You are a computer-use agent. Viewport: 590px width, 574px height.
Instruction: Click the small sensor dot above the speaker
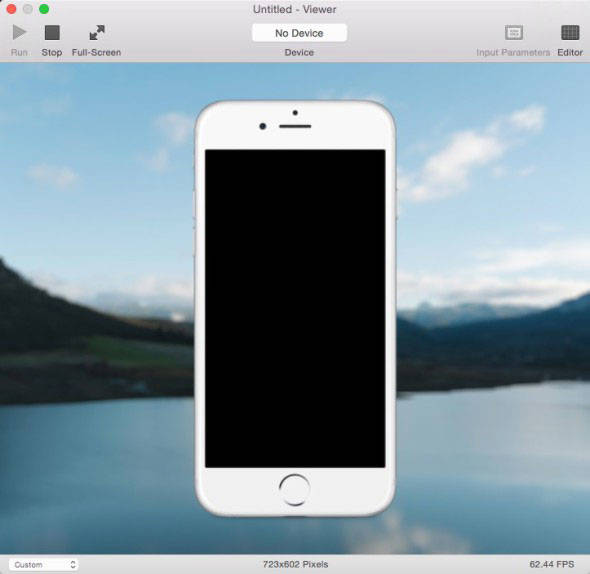tap(295, 113)
